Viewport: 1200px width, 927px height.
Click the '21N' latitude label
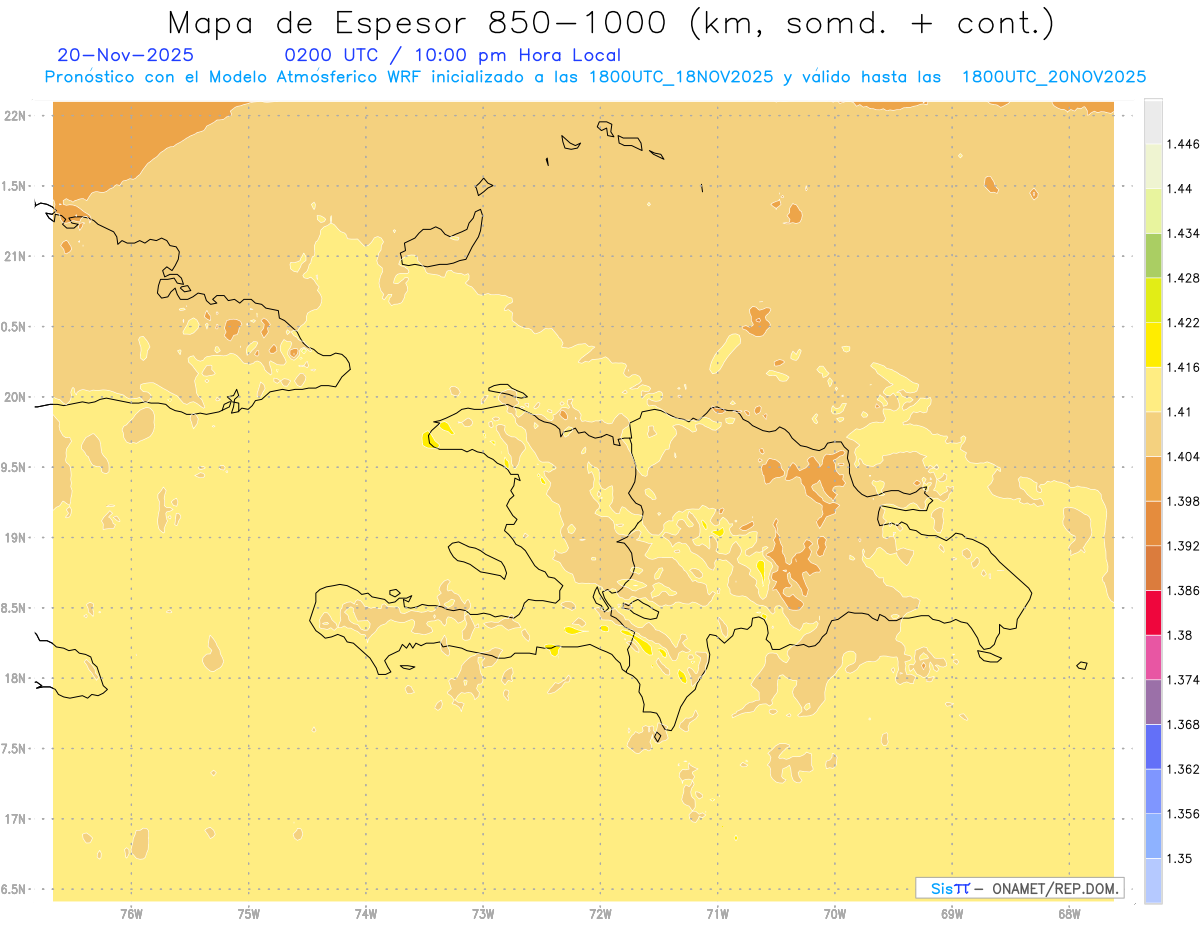pyautogui.click(x=15, y=256)
